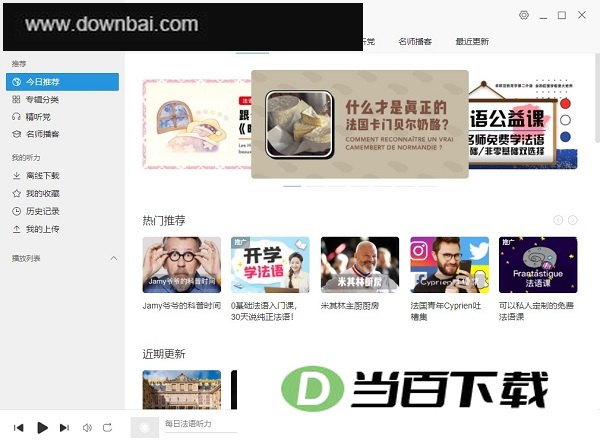
Task: Click the 离线下载 download icon
Action: pos(16,176)
